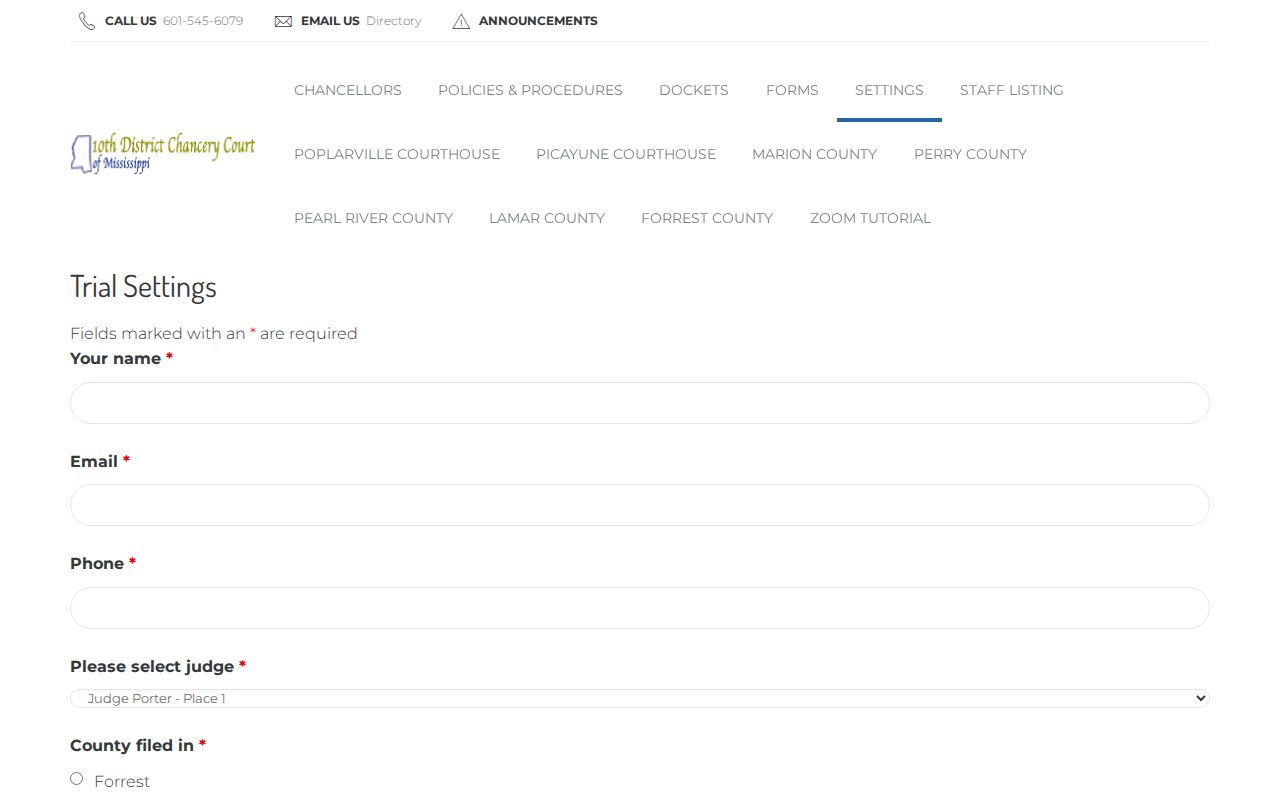The height and width of the screenshot is (800, 1280).
Task: Visit Poplarville Courthouse page
Action: tap(397, 154)
